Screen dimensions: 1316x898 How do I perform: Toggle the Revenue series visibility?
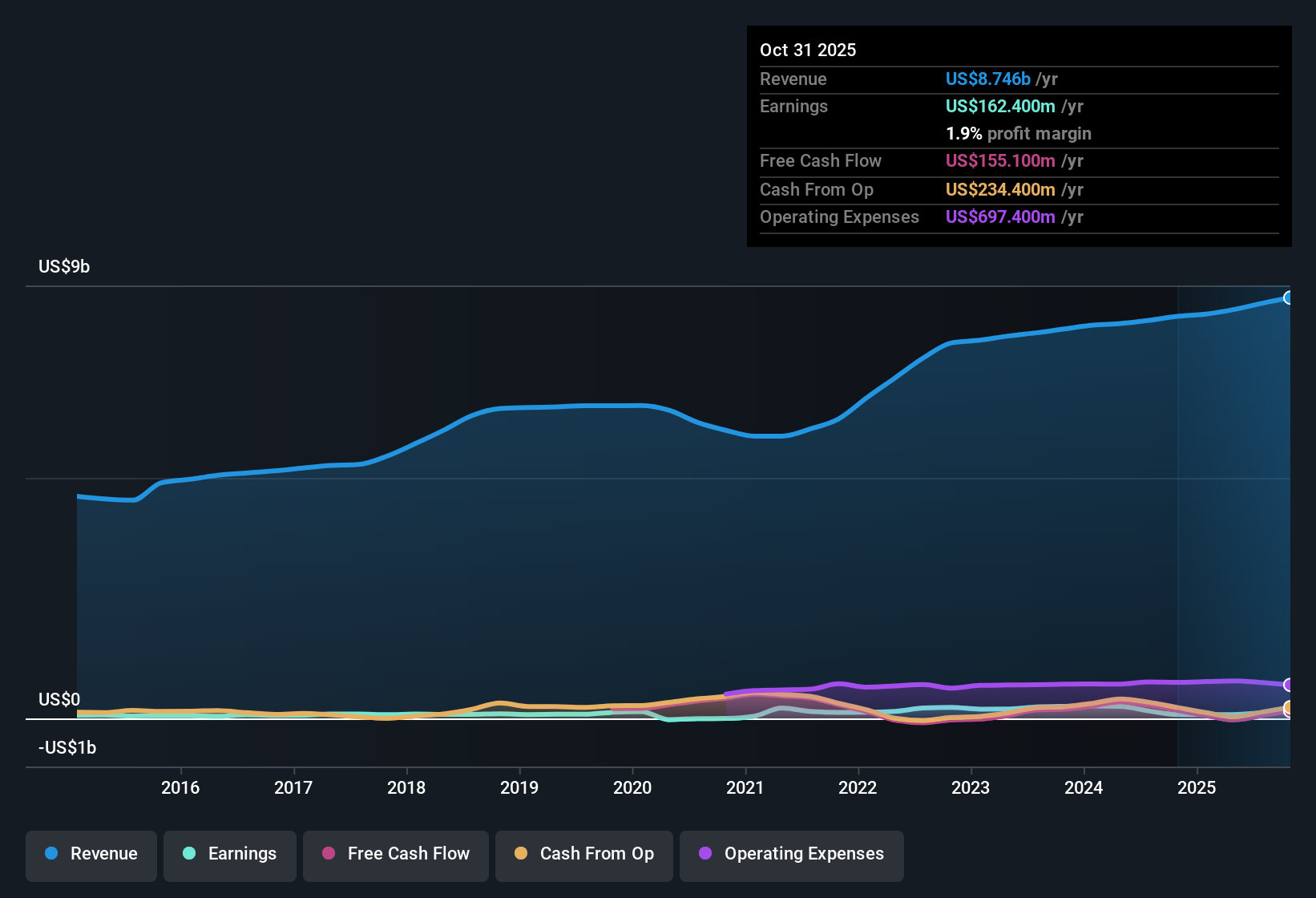91,856
